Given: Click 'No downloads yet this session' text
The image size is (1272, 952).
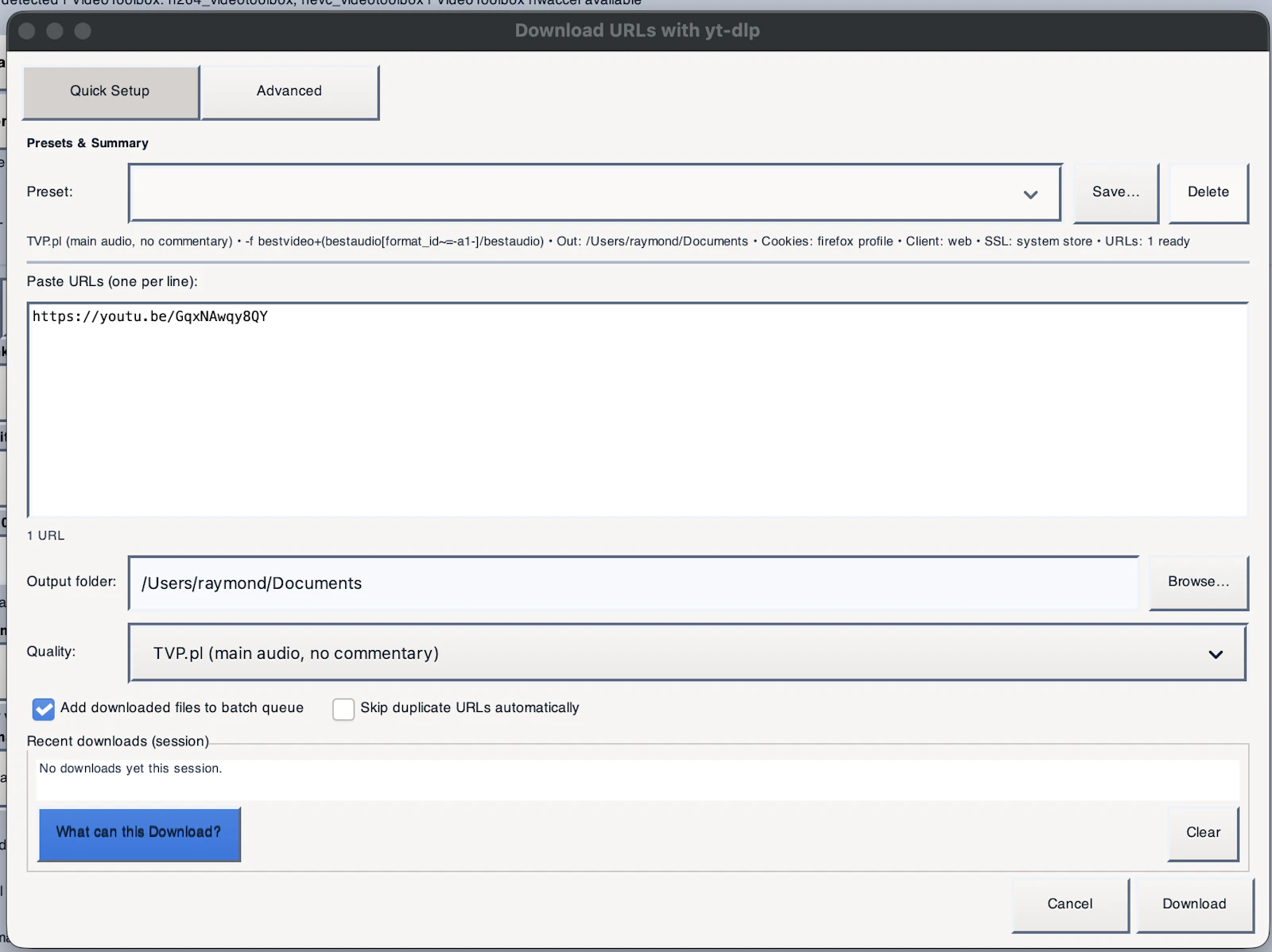Looking at the screenshot, I should coord(130,768).
